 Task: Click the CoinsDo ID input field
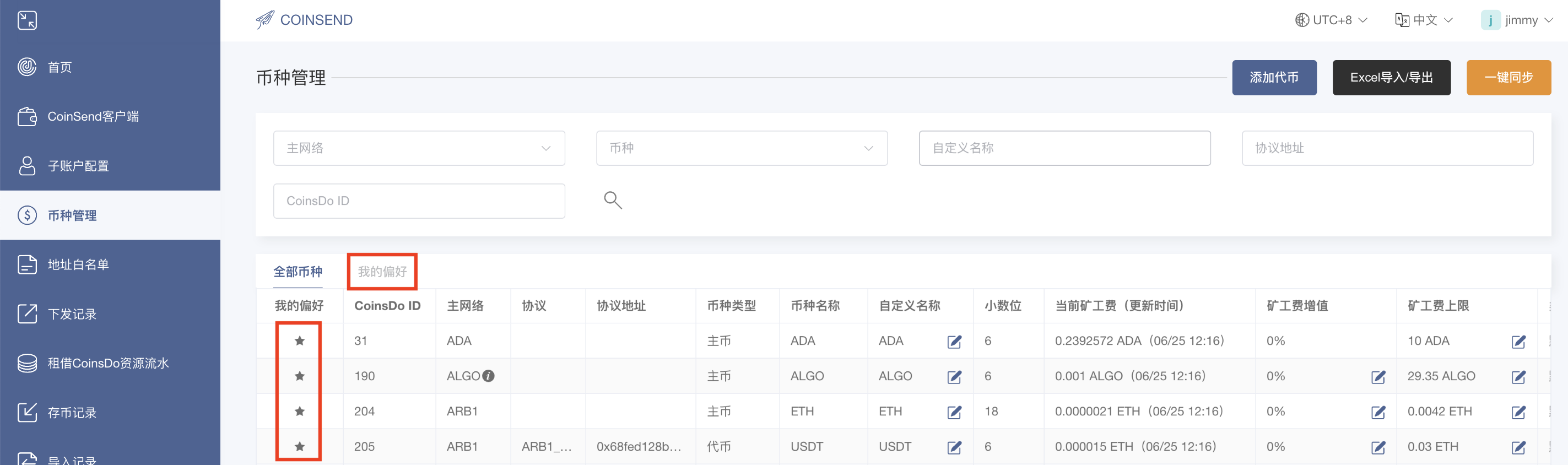[419, 201]
